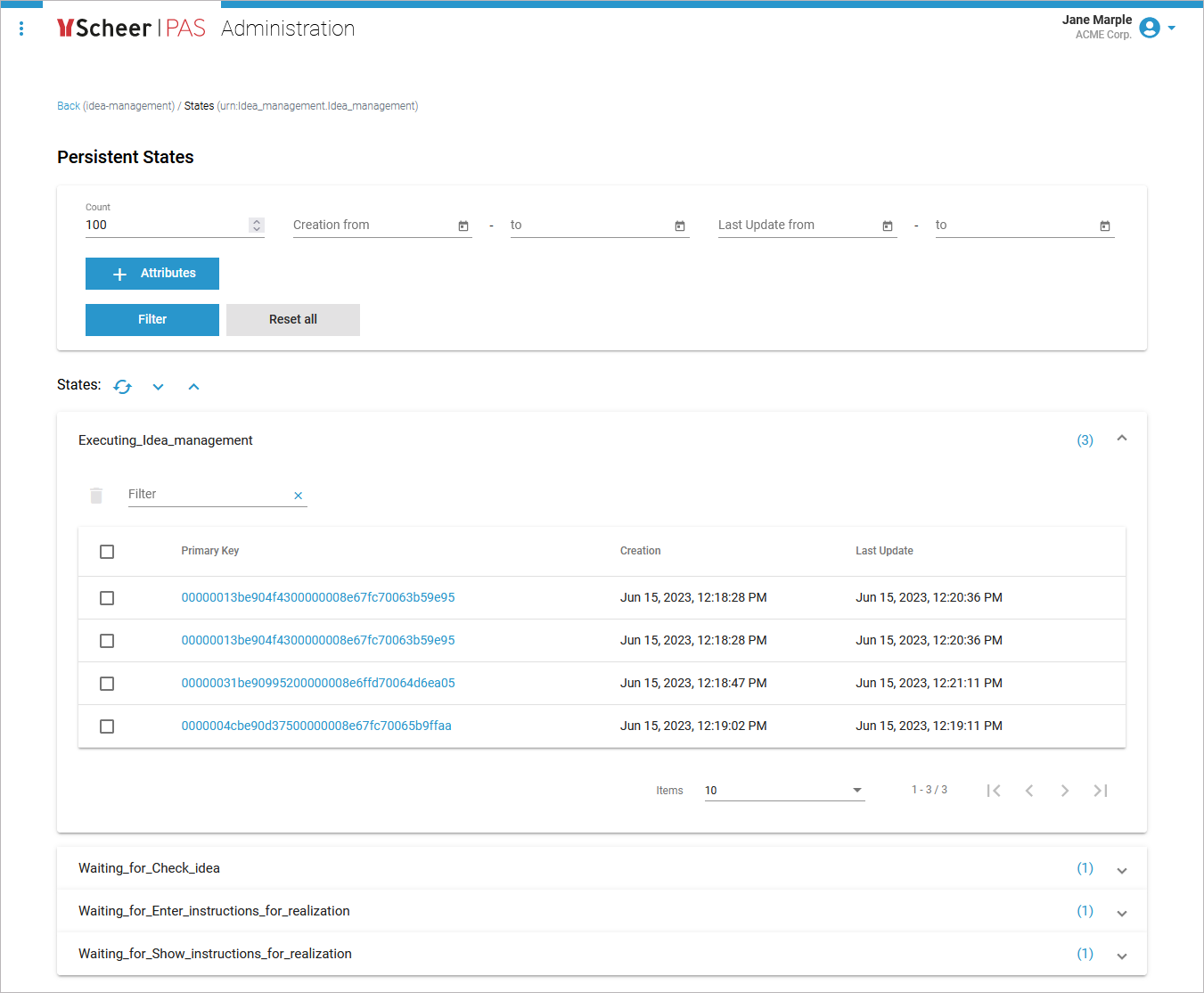Check the row created at 12:18:47 PM

(x=107, y=684)
